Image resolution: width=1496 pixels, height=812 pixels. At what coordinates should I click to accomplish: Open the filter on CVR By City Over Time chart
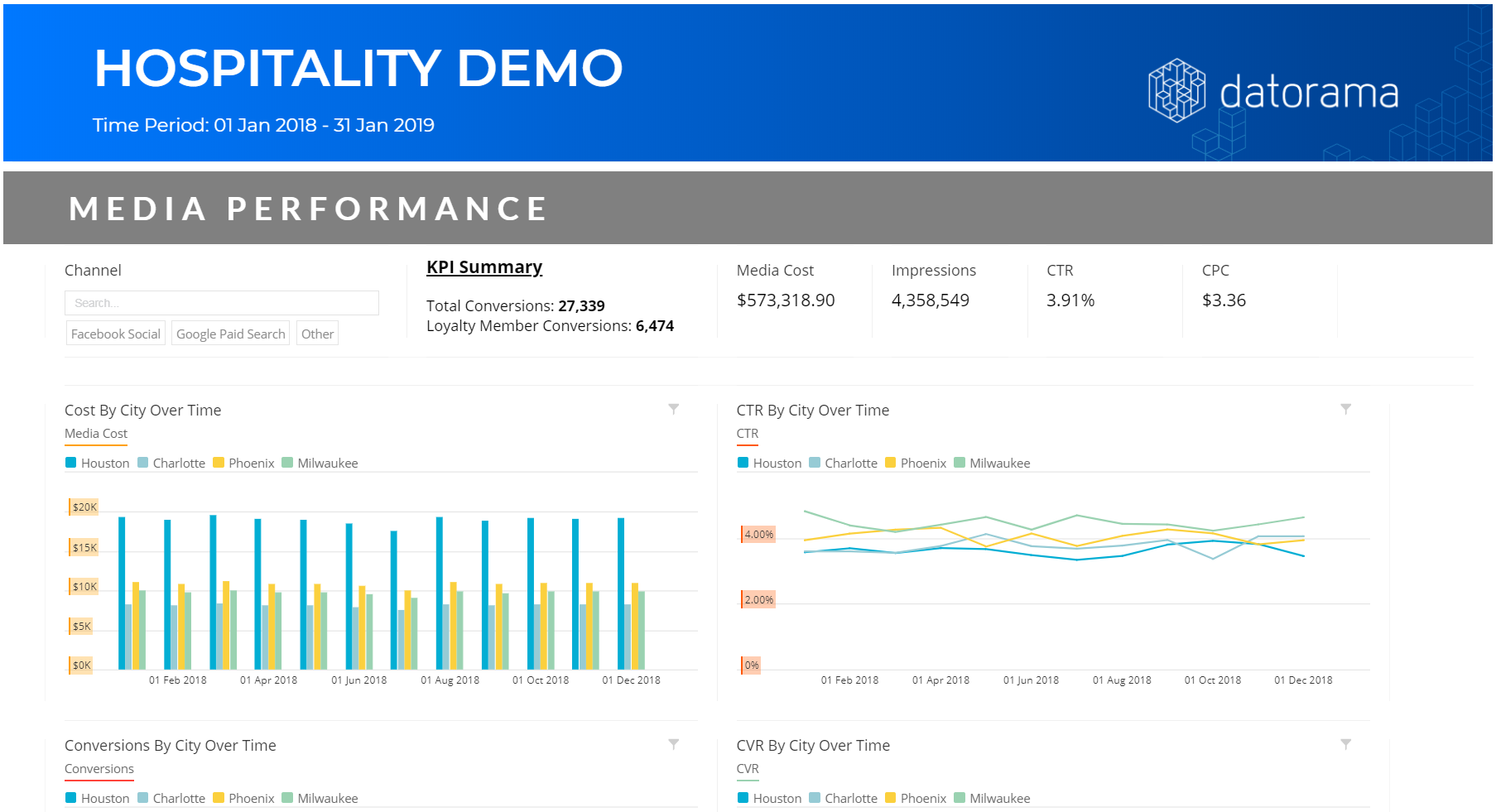[1346, 743]
